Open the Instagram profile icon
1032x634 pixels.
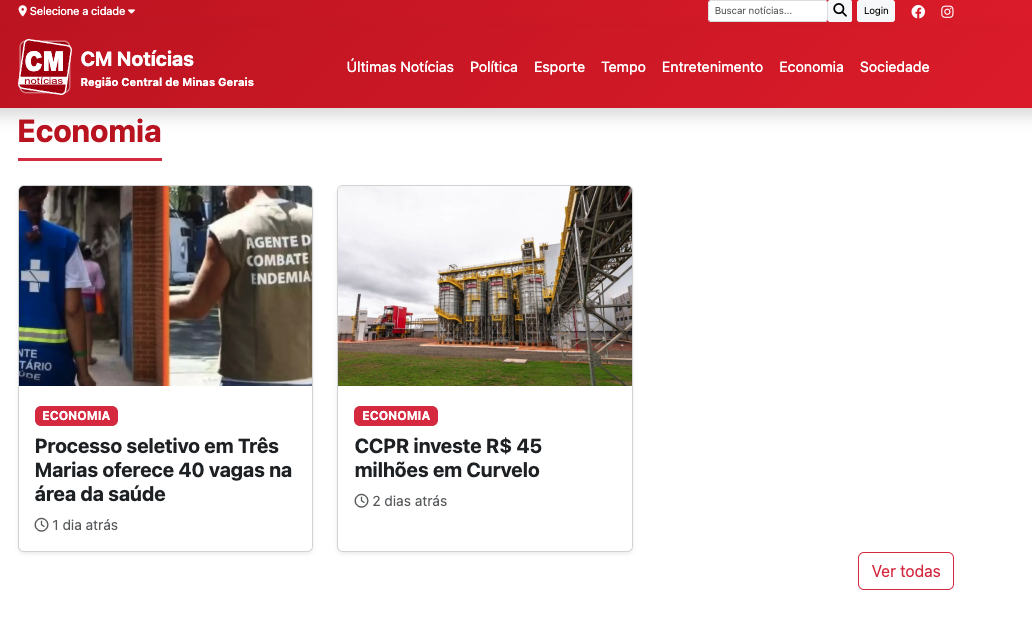tap(947, 12)
